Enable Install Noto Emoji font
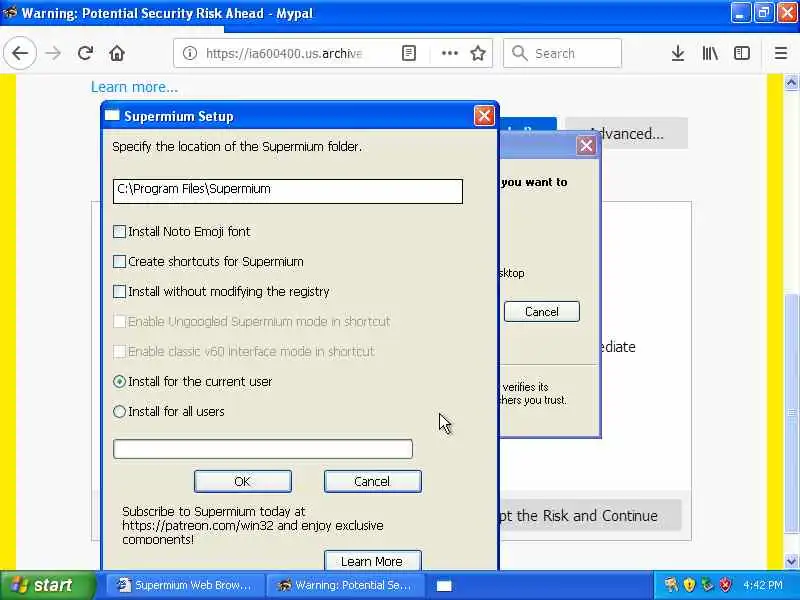Viewport: 800px width, 600px height. click(x=119, y=232)
